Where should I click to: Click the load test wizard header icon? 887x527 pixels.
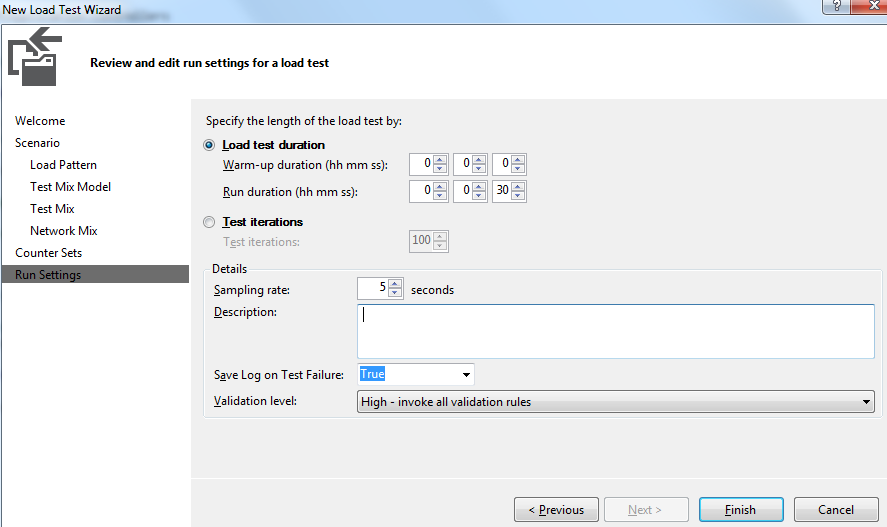coord(35,55)
